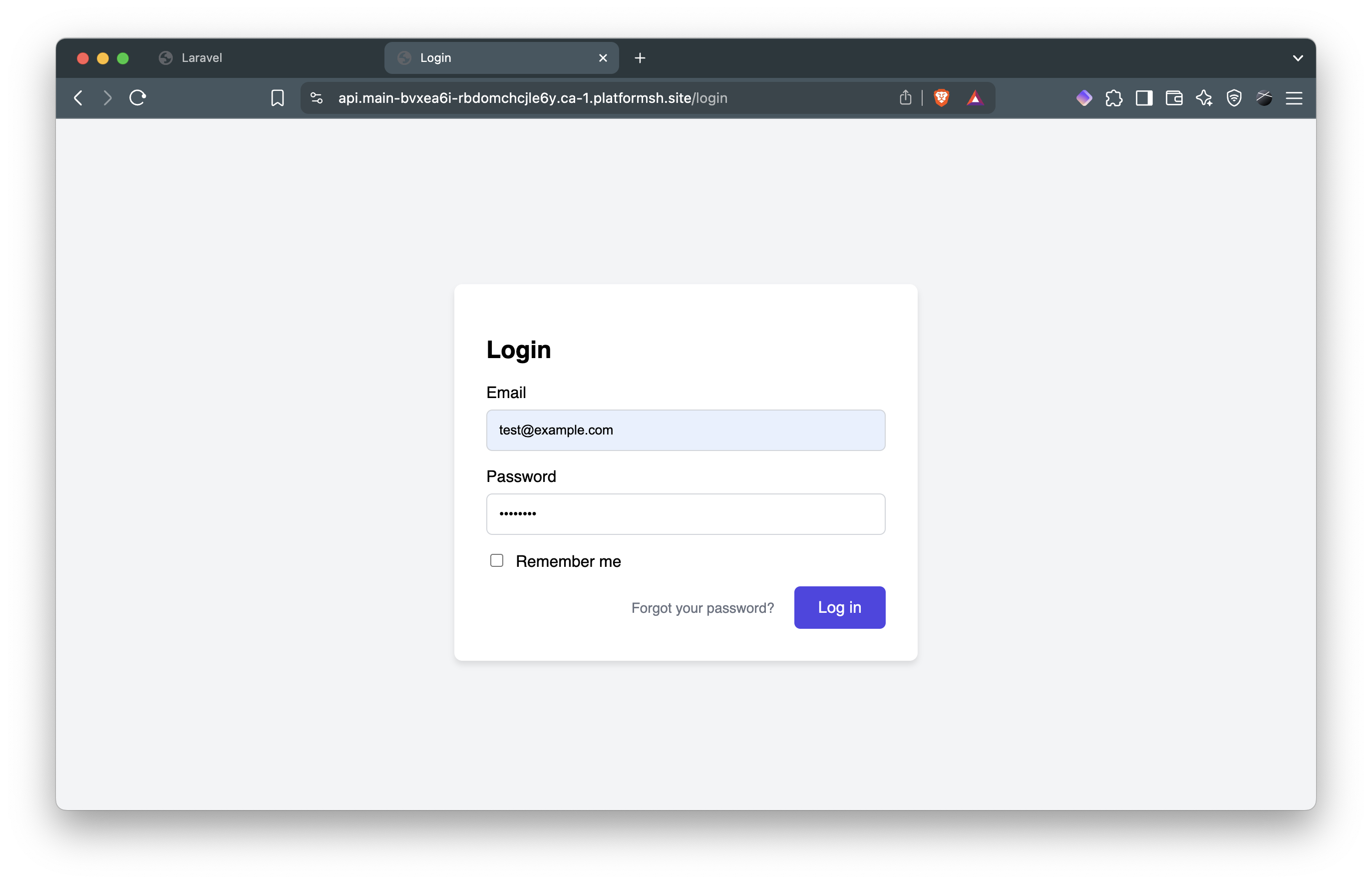Open the Brave Wallet icon
This screenshot has width=1372, height=884.
(1174, 98)
